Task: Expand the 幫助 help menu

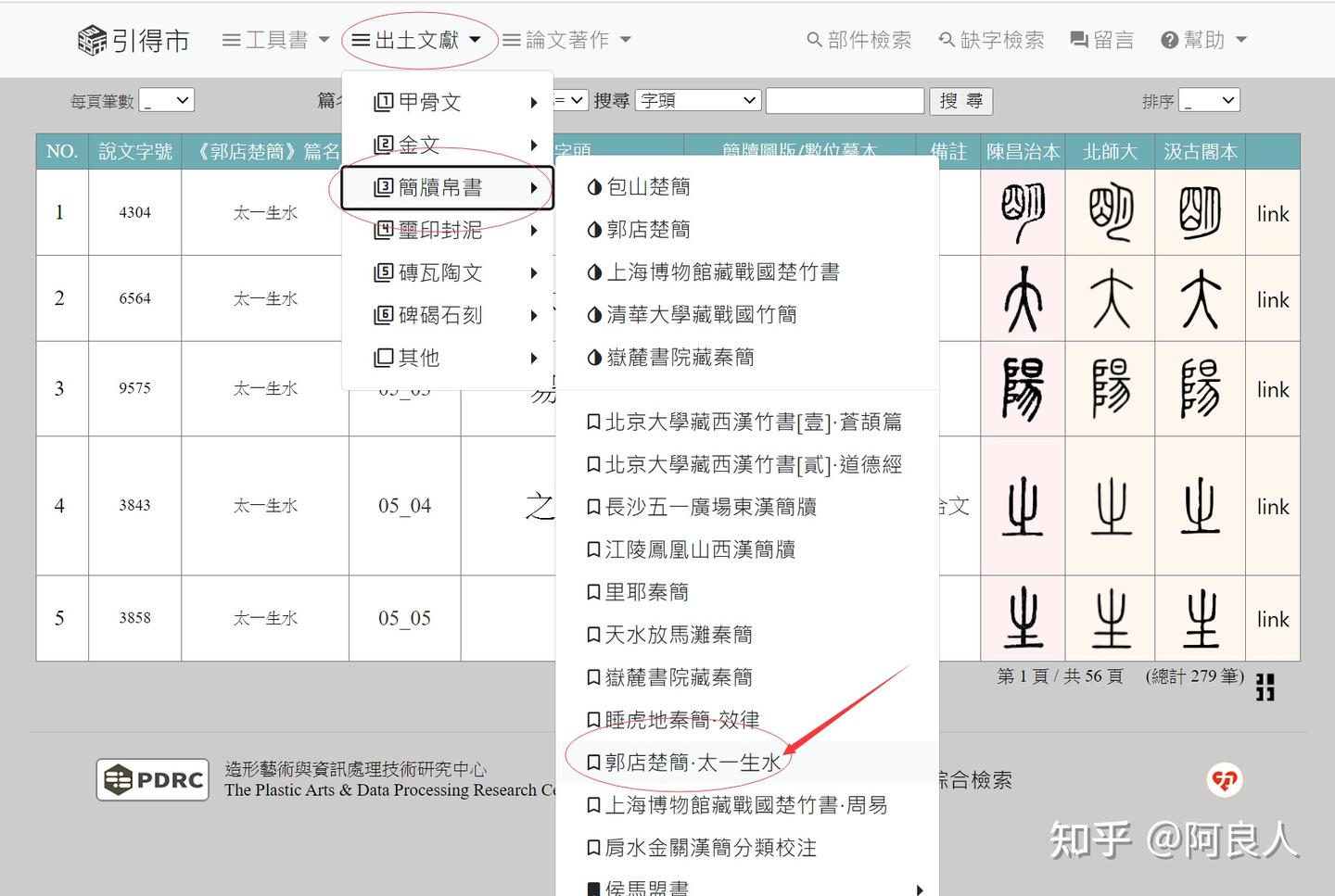Action: pyautogui.click(x=1203, y=40)
